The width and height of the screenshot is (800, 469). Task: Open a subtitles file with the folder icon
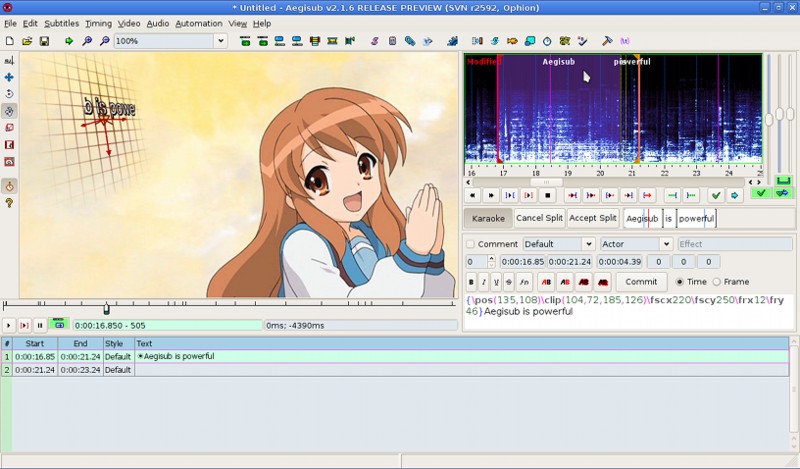pyautogui.click(x=27, y=41)
